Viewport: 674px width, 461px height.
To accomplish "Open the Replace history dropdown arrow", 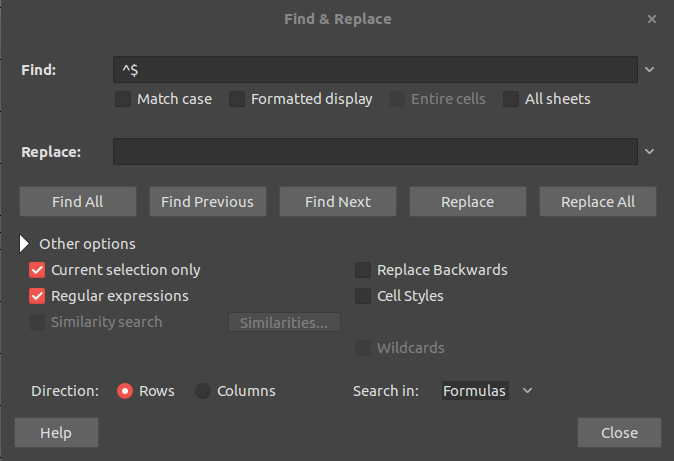I will [649, 152].
